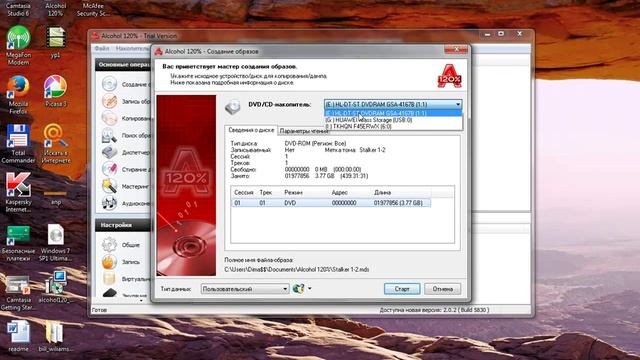Open the amp file on the desktop

(56, 196)
